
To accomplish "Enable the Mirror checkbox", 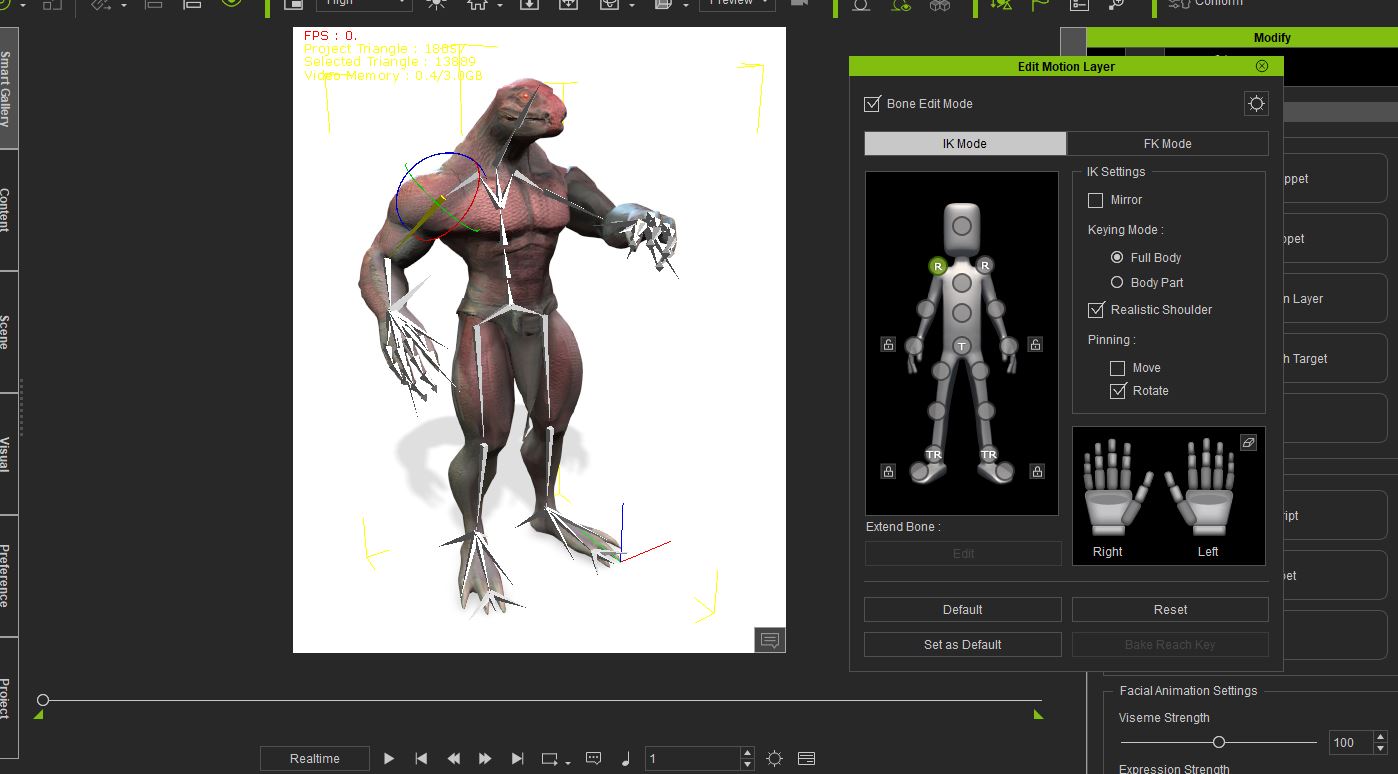I will 1095,200.
